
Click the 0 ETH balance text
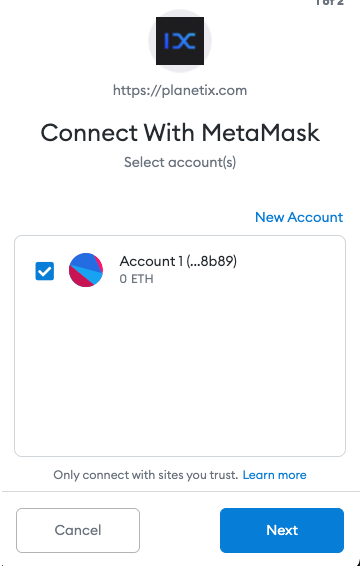click(136, 279)
